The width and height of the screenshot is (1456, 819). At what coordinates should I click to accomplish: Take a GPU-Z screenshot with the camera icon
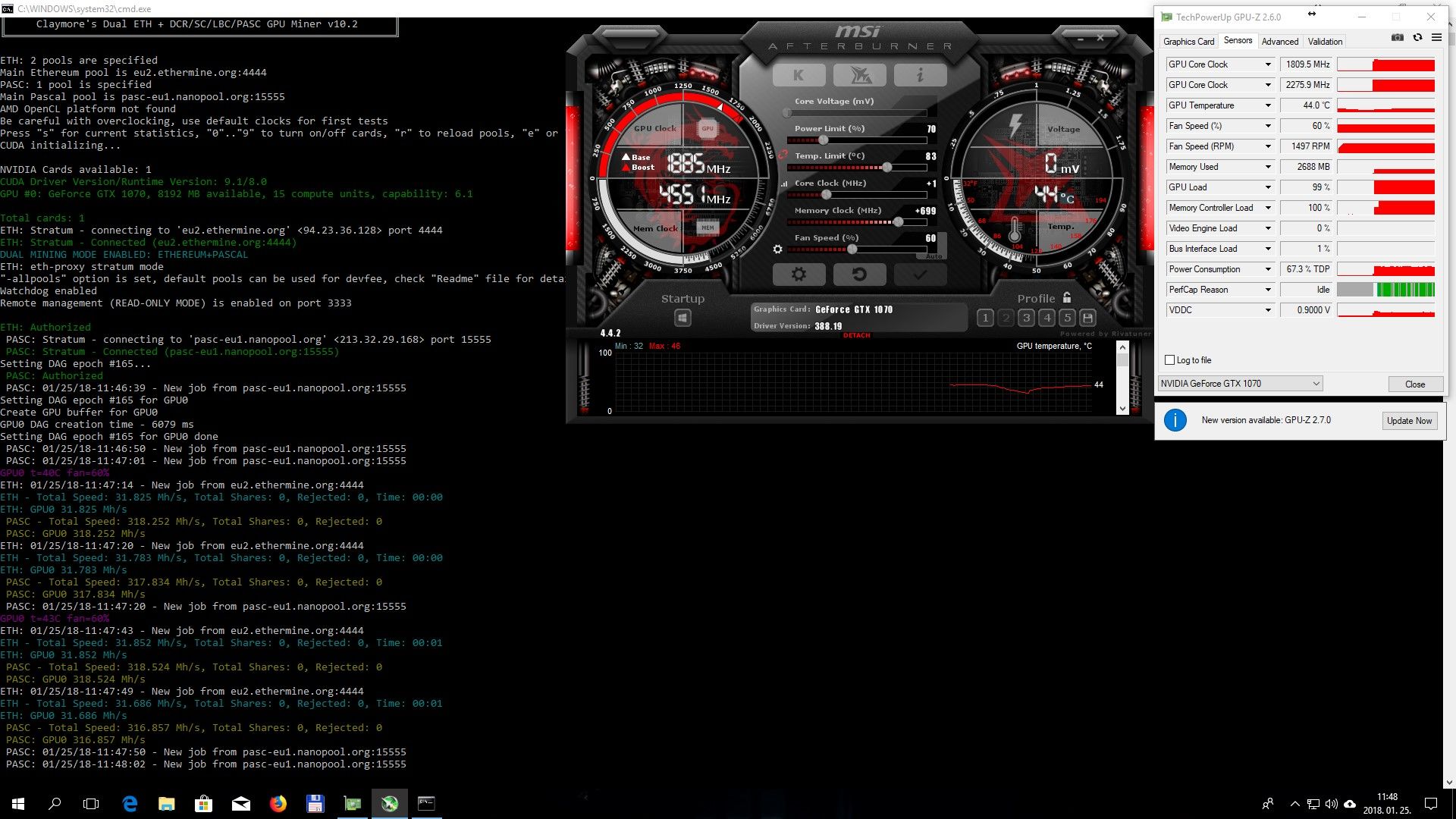click(x=1398, y=37)
